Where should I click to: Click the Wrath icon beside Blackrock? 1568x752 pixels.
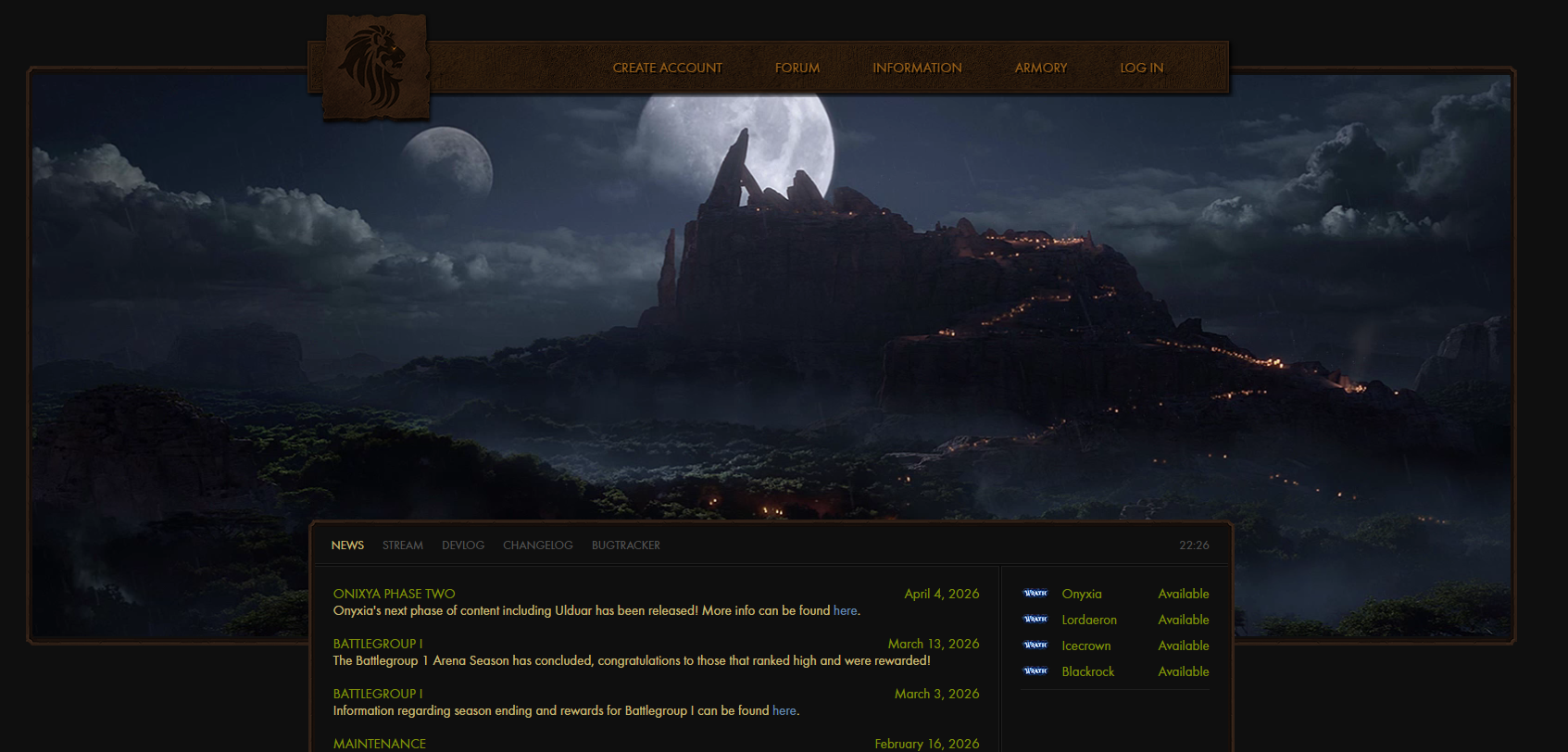pyautogui.click(x=1035, y=671)
